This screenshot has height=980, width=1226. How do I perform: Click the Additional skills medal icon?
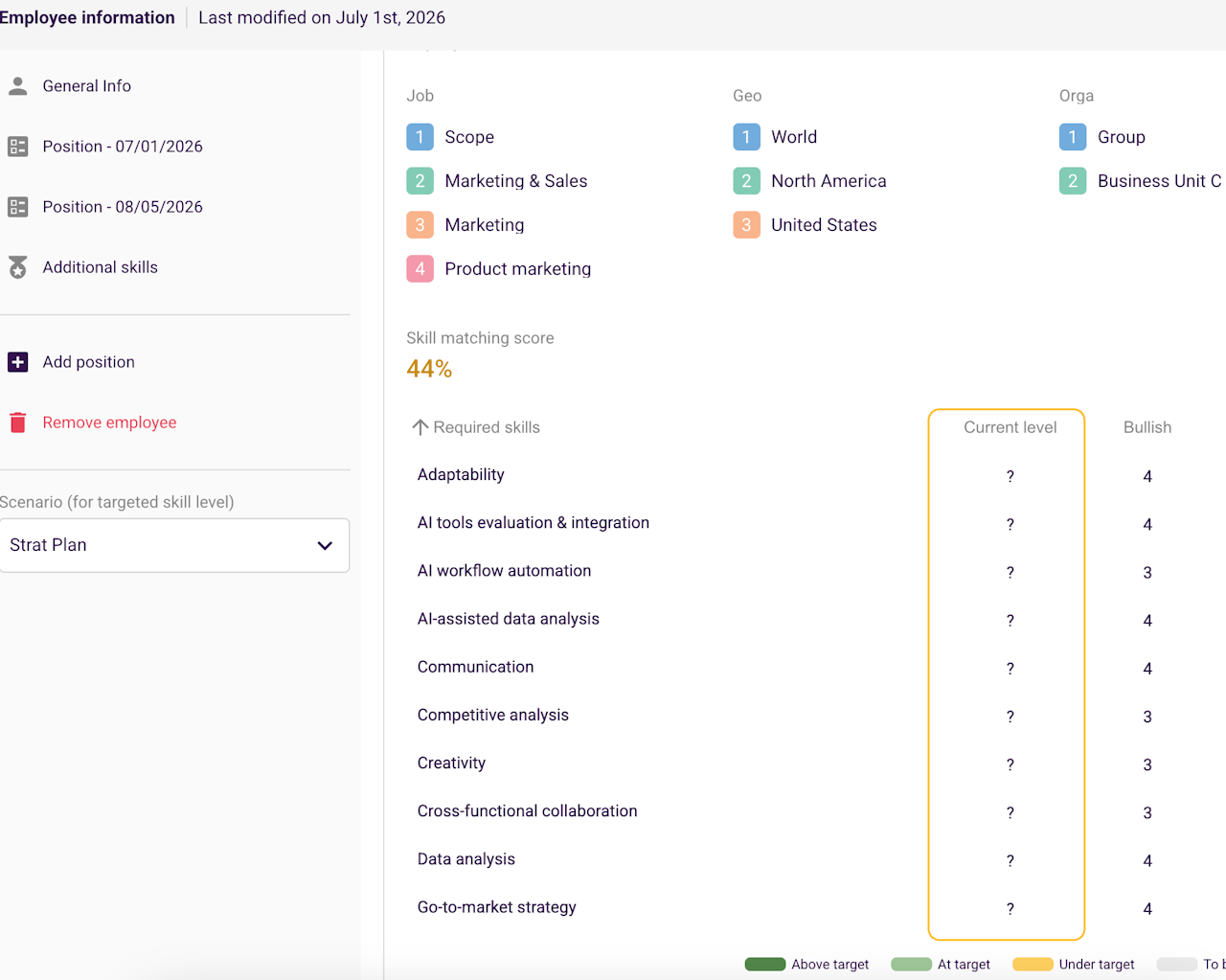point(17,267)
